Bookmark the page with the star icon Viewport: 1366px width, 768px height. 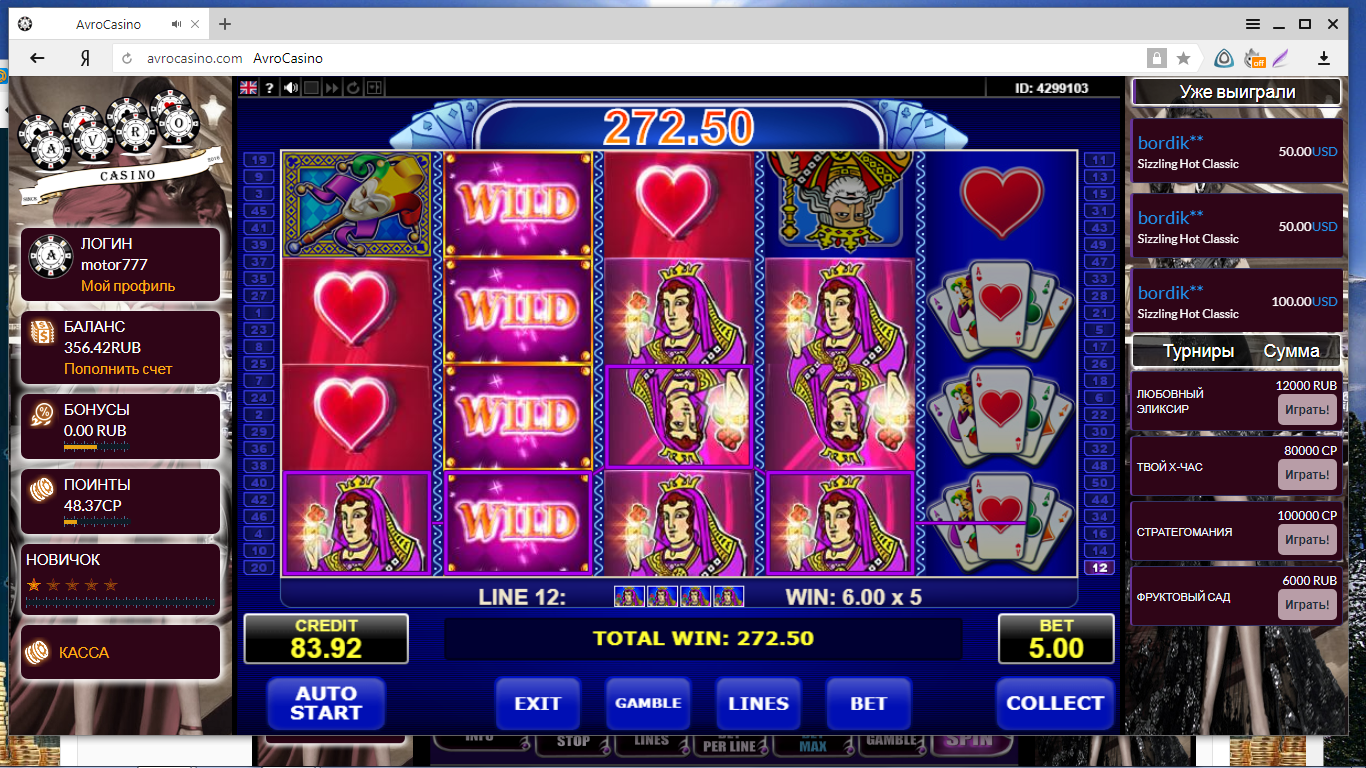tap(1184, 58)
